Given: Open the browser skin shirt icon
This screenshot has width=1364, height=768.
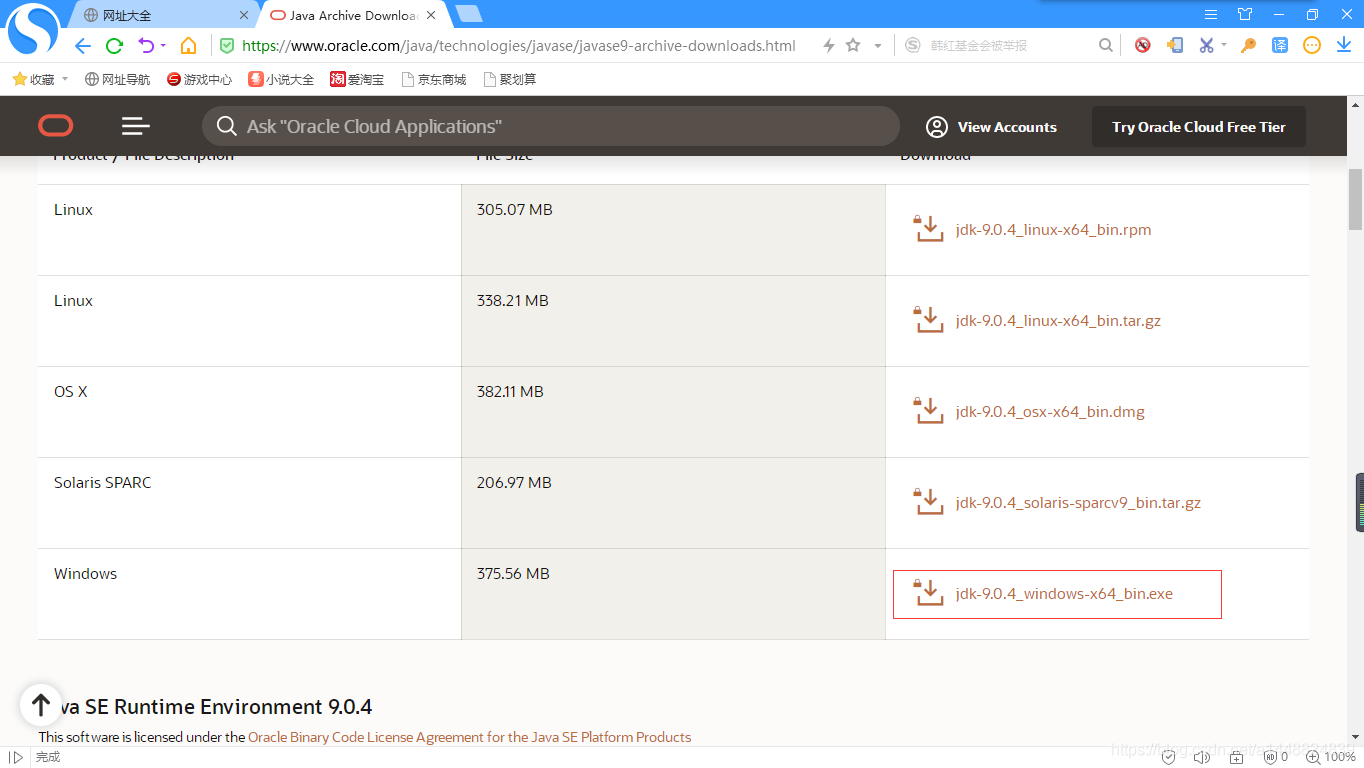Looking at the screenshot, I should click(x=1245, y=14).
